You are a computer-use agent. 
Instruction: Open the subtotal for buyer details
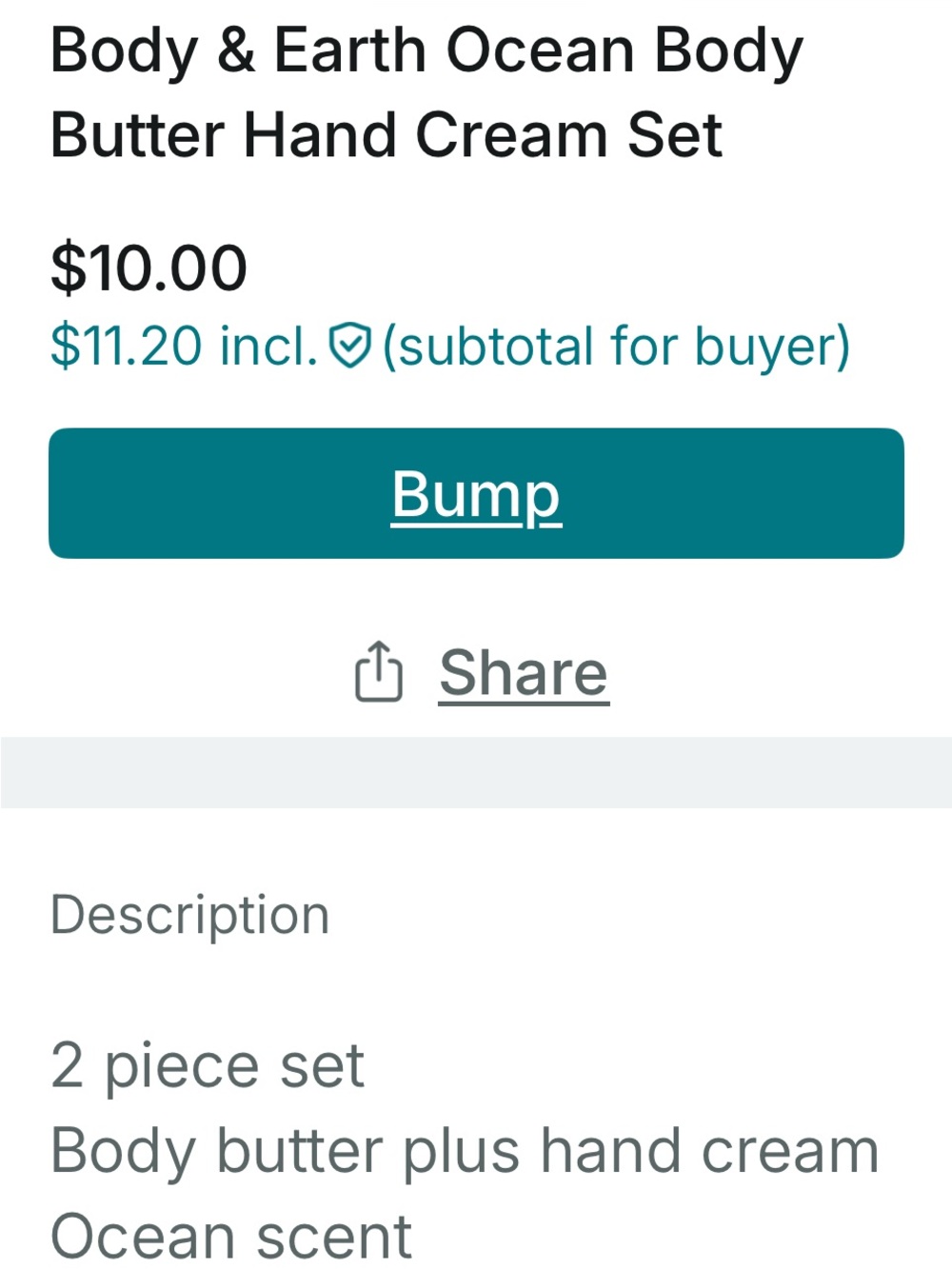[616, 346]
